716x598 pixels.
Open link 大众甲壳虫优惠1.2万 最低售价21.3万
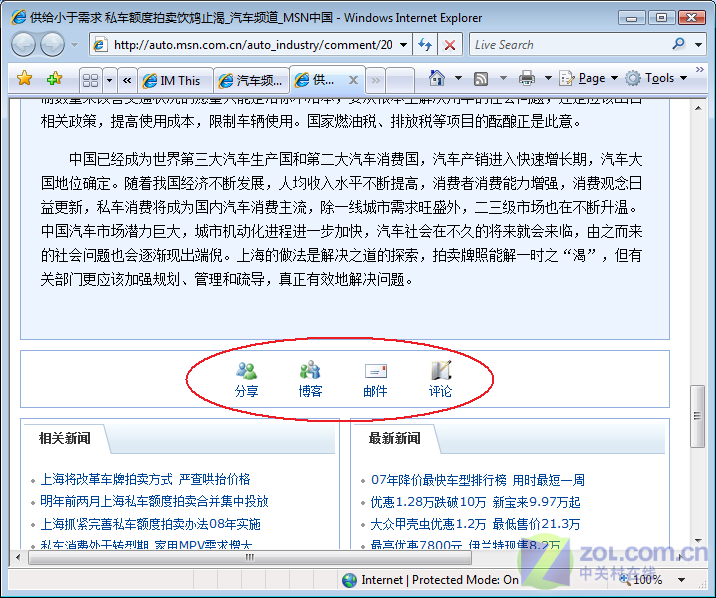[x=475, y=524]
